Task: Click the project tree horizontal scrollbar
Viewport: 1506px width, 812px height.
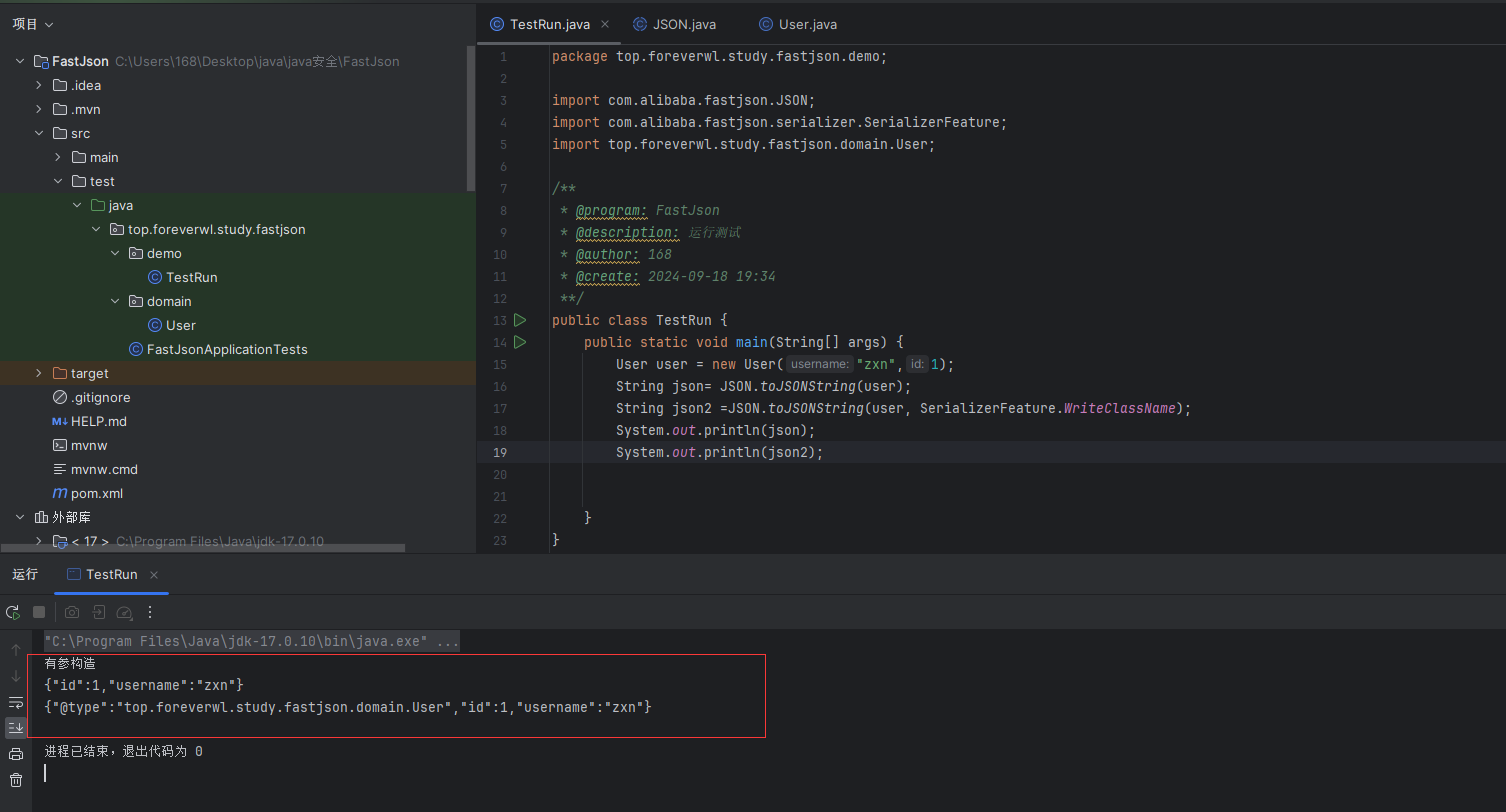Action: click(203, 548)
